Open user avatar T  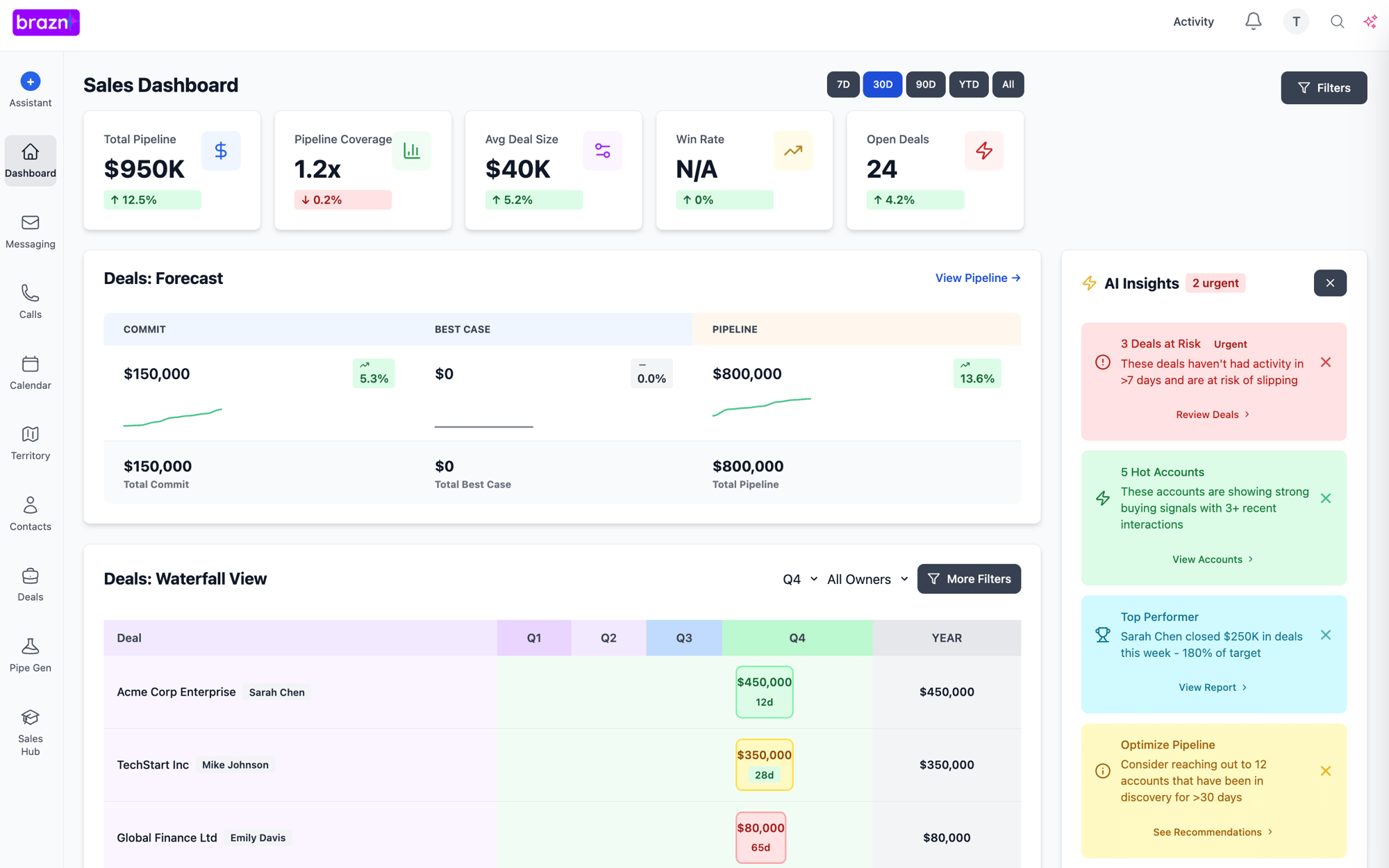coord(1296,22)
